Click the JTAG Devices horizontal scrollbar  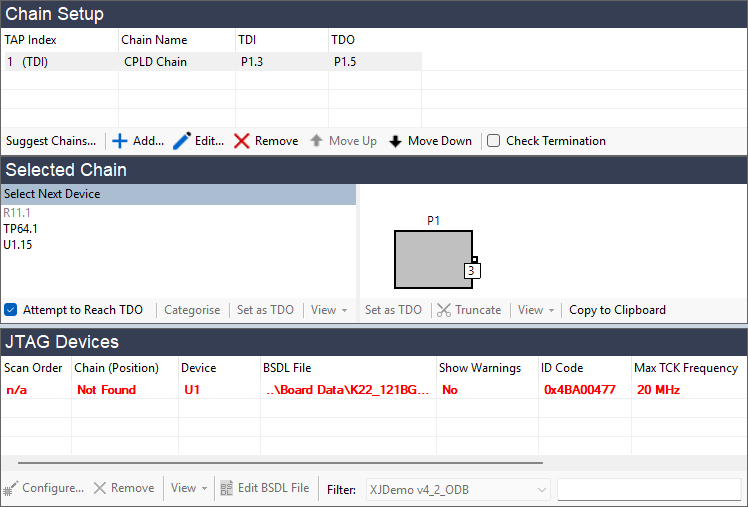coord(280,463)
